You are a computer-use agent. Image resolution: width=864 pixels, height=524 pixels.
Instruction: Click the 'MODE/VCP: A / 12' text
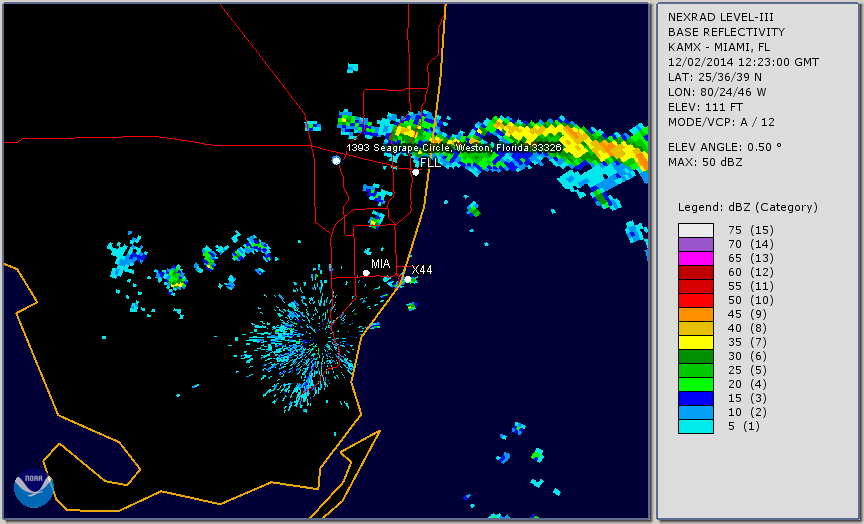pos(721,122)
